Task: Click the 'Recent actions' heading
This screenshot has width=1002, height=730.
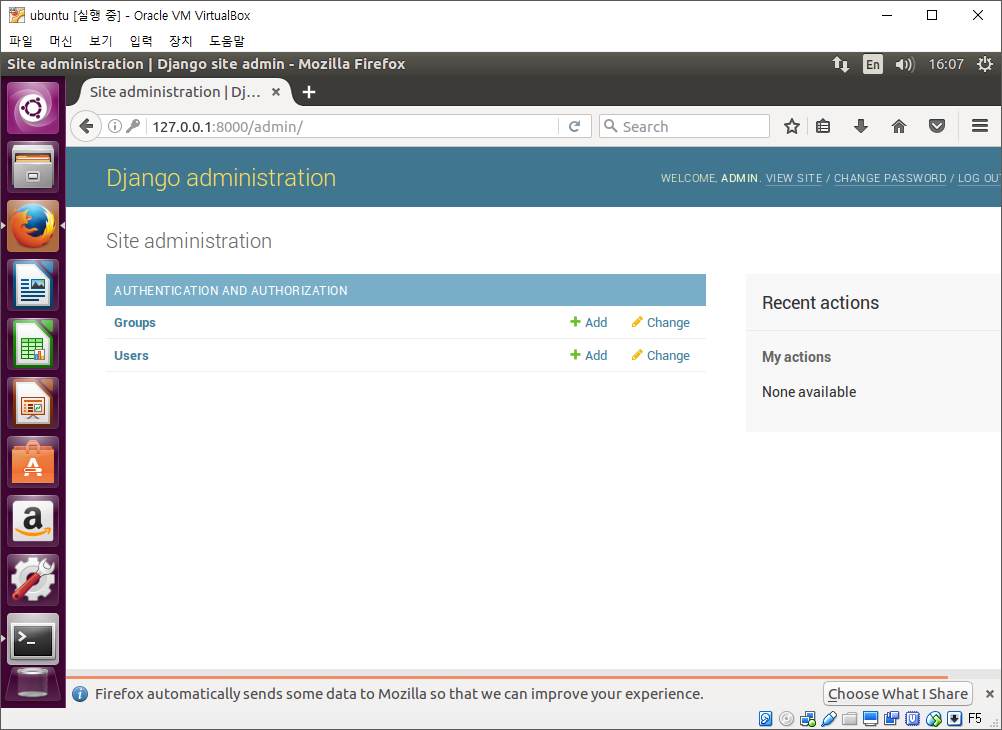Action: pyautogui.click(x=821, y=302)
